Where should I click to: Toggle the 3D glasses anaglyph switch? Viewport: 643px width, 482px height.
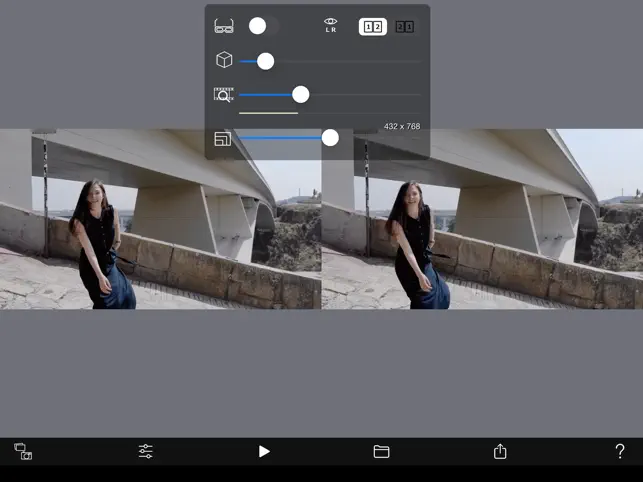[264, 26]
